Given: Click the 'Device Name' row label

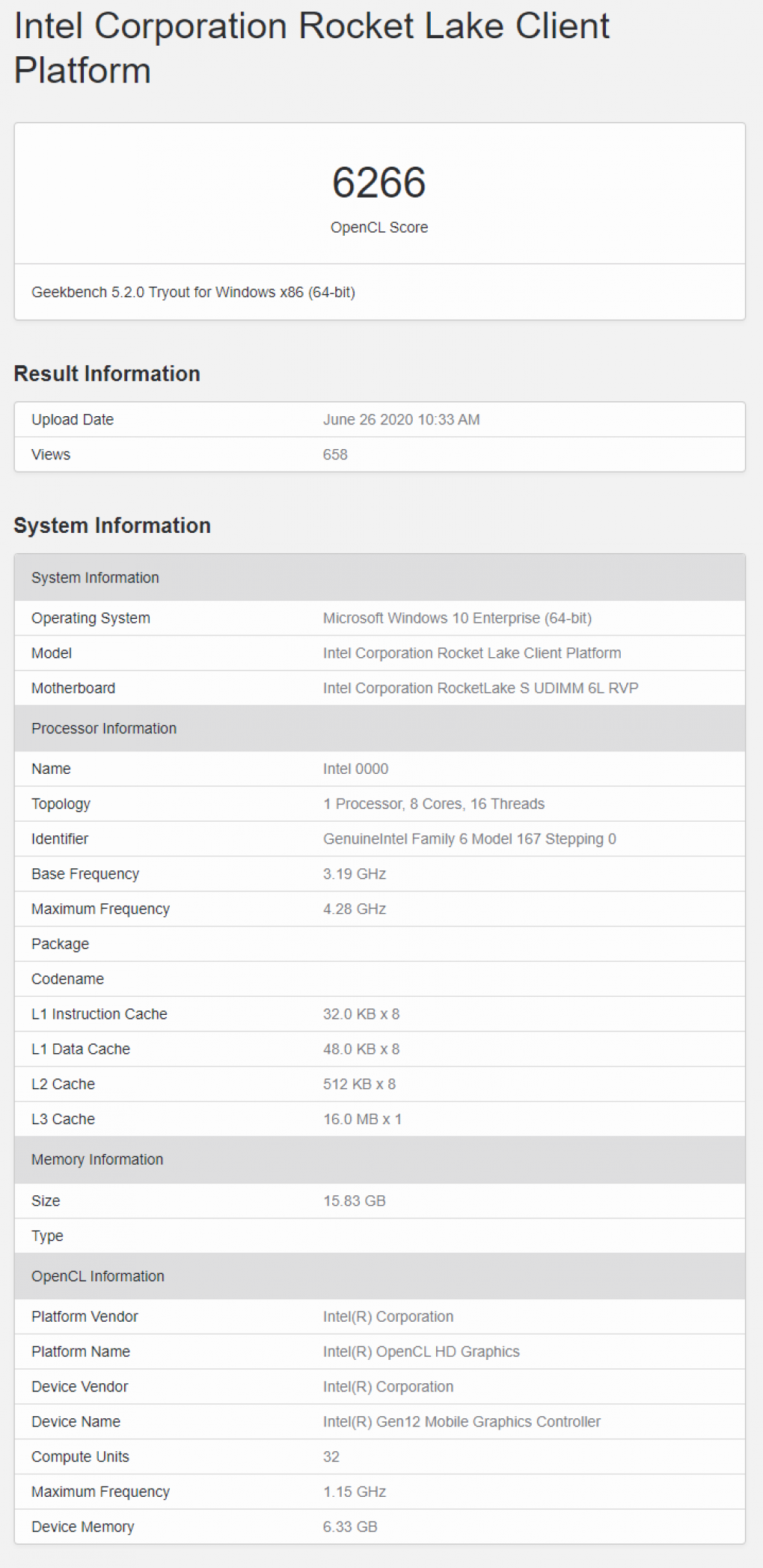Looking at the screenshot, I should [x=76, y=1422].
